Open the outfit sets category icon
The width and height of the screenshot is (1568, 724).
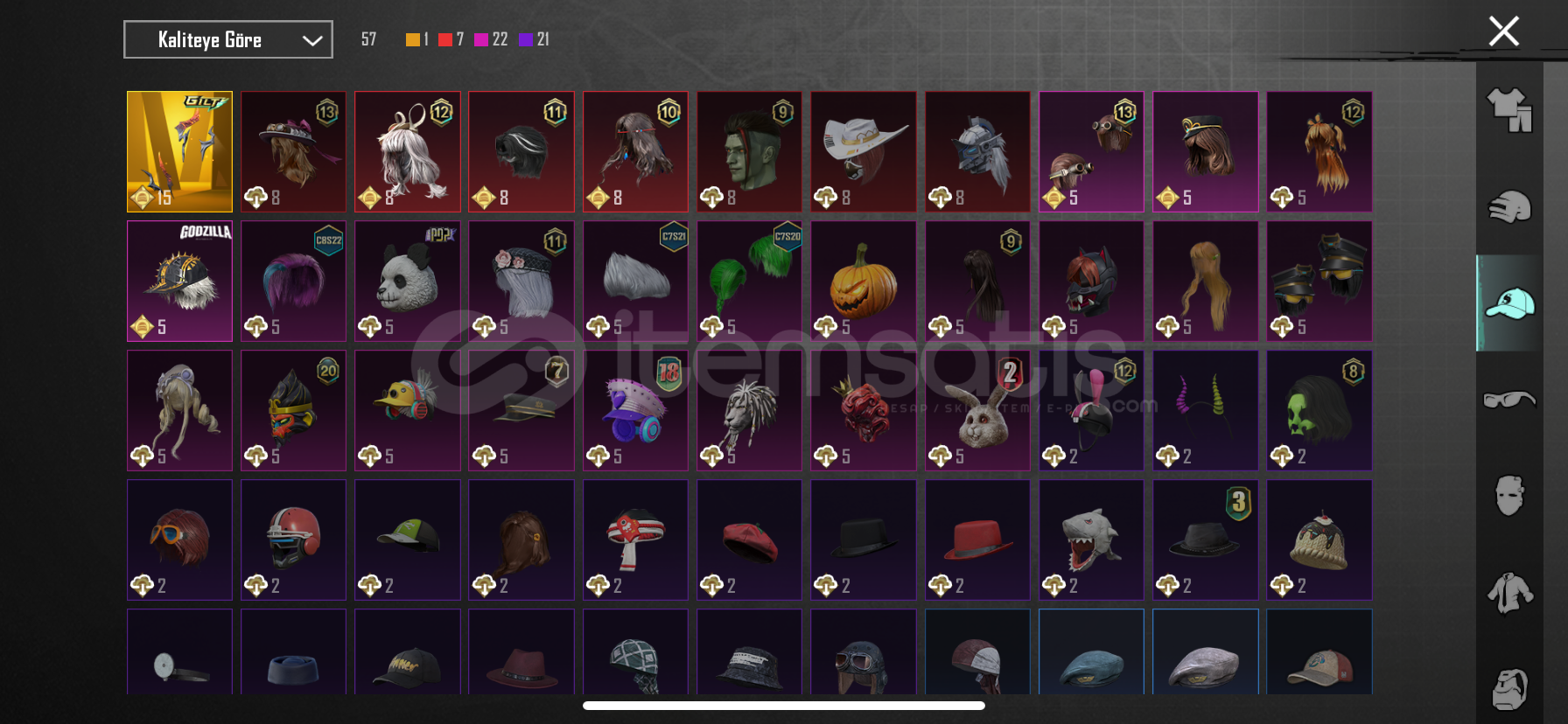(1509, 110)
